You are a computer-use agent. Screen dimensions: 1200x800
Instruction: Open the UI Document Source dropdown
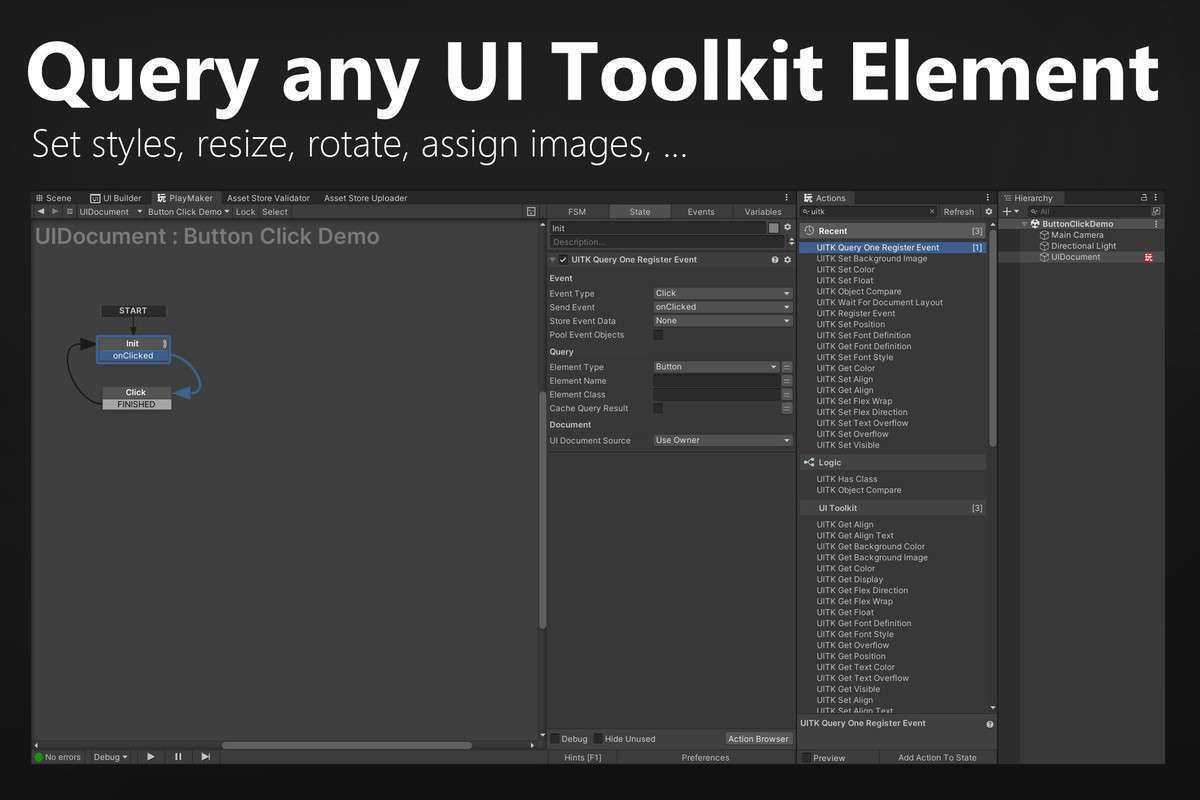pos(723,441)
